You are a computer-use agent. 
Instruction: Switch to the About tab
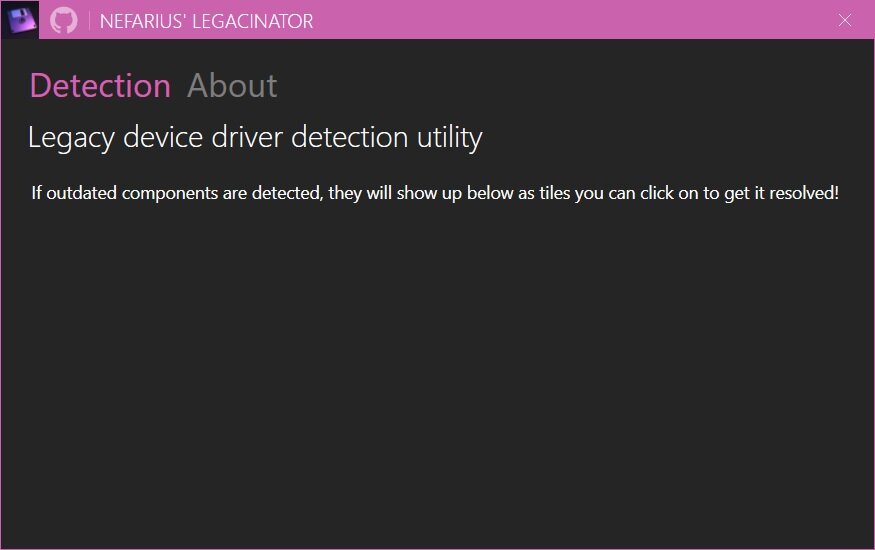pos(232,86)
